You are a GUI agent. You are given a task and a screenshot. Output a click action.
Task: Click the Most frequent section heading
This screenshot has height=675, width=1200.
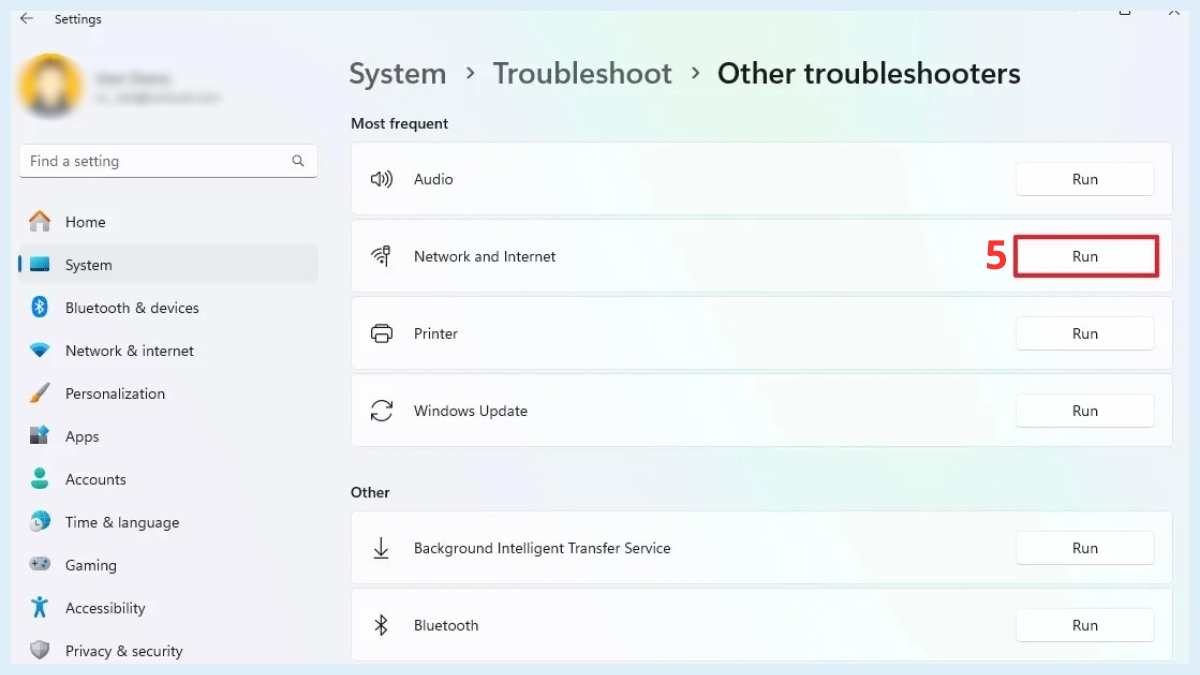(399, 124)
